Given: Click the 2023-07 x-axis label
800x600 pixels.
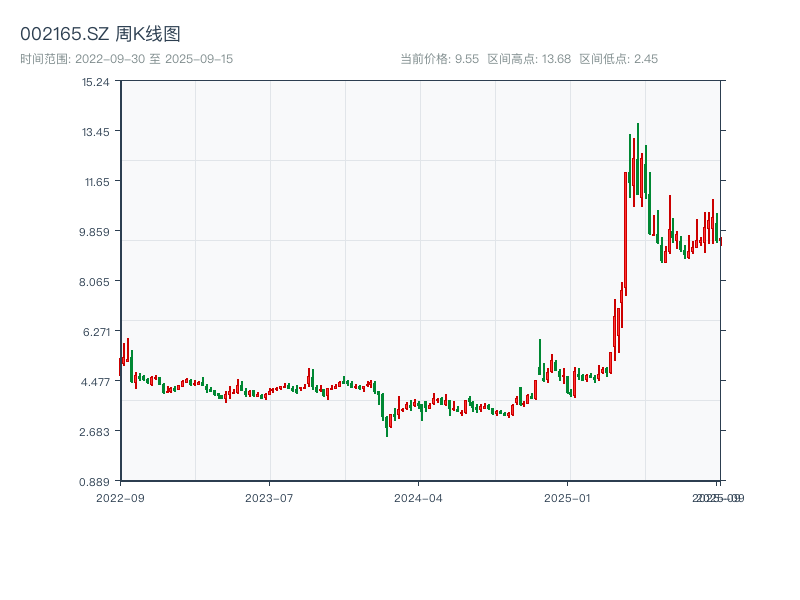Looking at the screenshot, I should (269, 498).
